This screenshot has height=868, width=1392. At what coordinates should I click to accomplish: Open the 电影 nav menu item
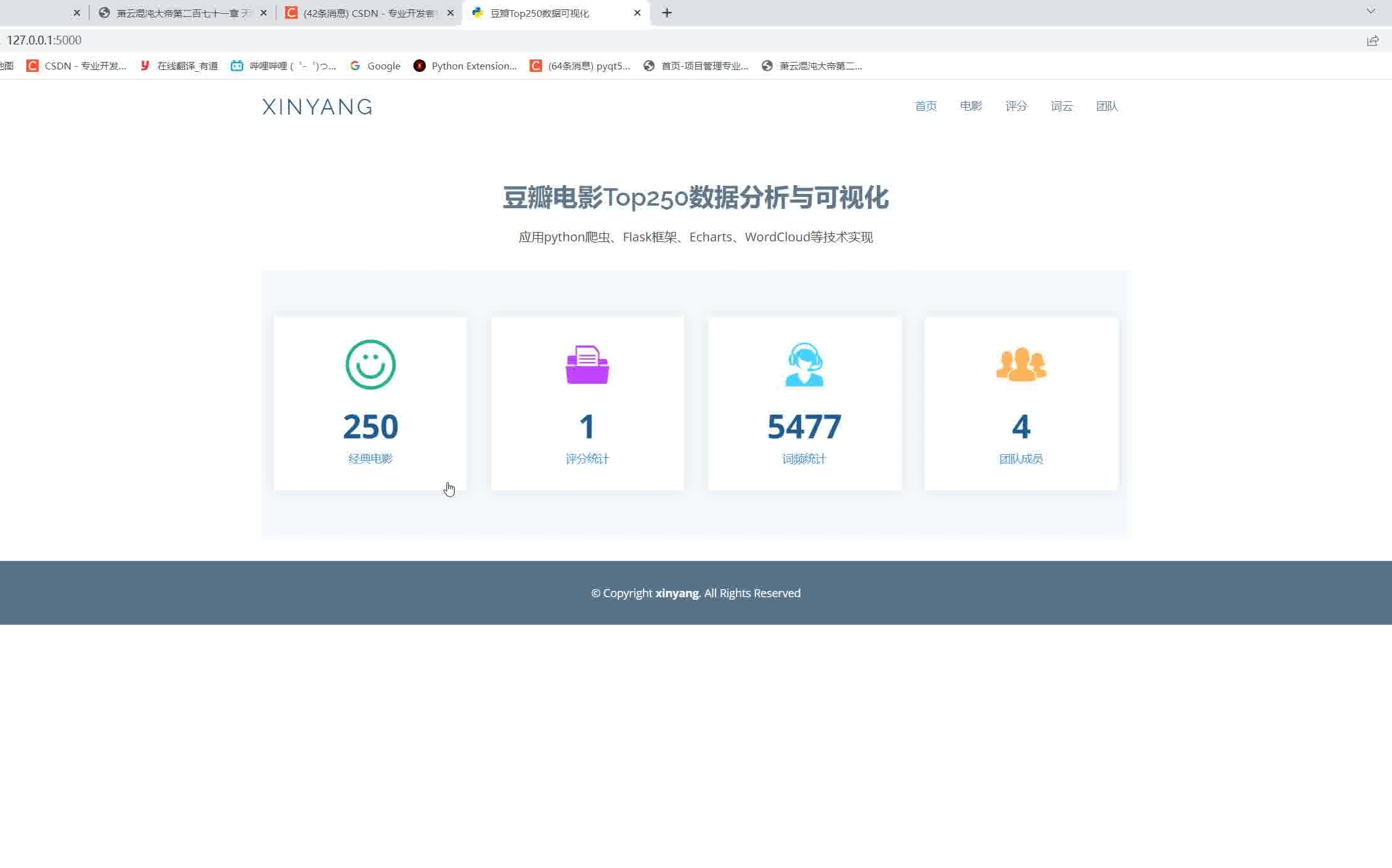[971, 106]
